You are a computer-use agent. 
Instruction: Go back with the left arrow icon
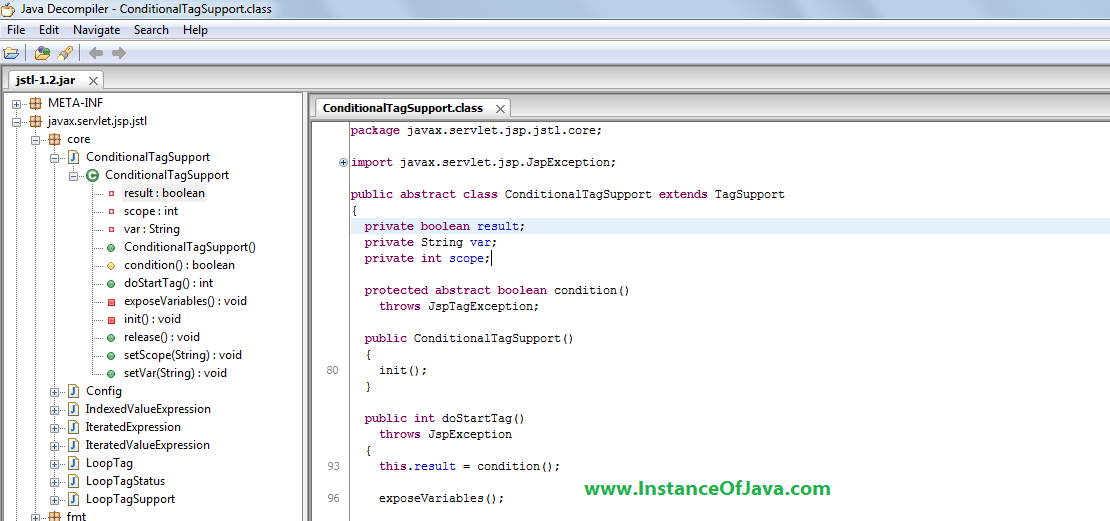pos(96,53)
